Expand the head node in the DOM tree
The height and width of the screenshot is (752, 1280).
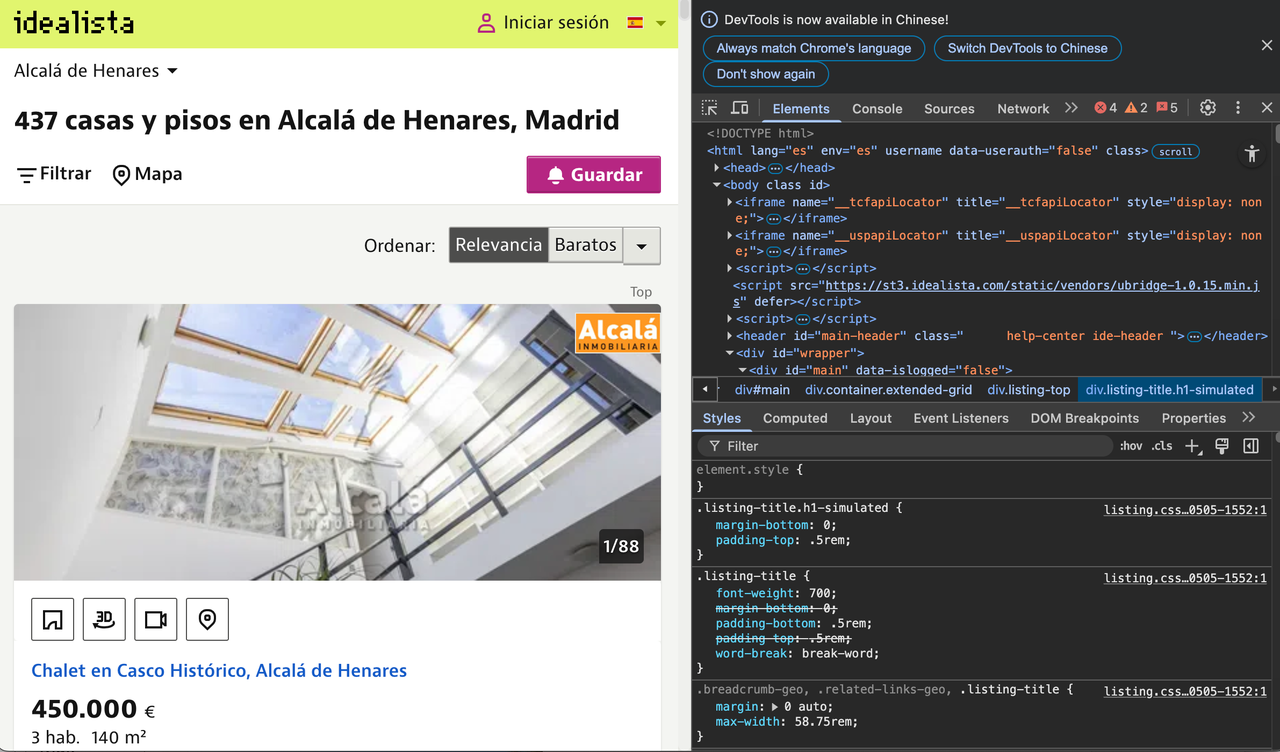(716, 168)
